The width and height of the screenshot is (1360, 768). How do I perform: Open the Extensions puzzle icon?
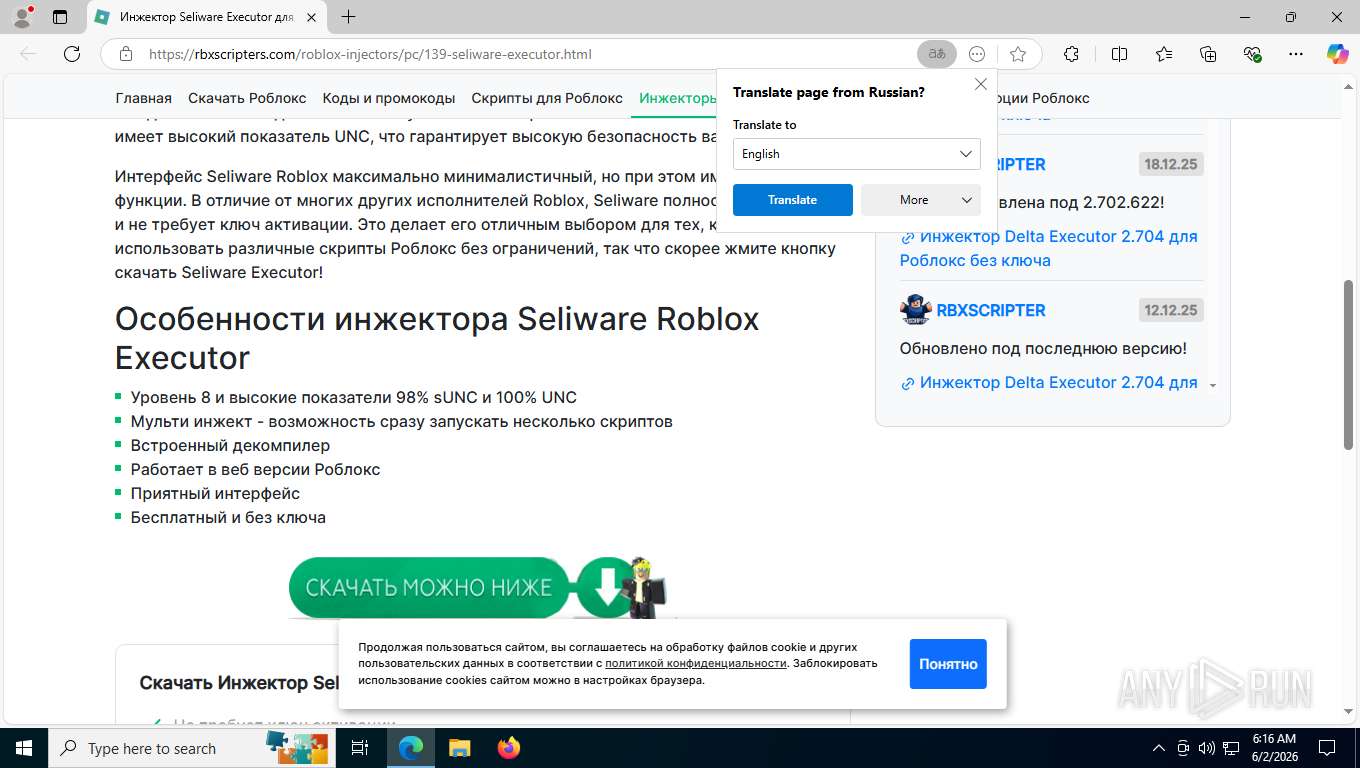pyautogui.click(x=1071, y=54)
